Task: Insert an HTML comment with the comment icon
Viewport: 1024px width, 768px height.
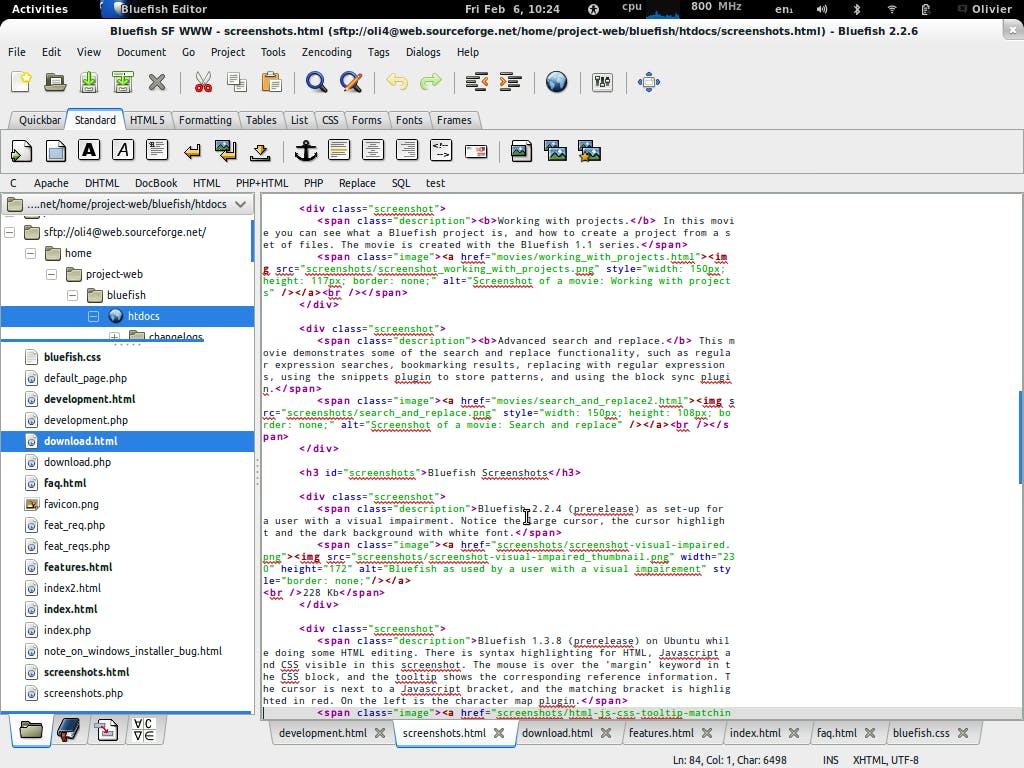Action: [x=440, y=150]
